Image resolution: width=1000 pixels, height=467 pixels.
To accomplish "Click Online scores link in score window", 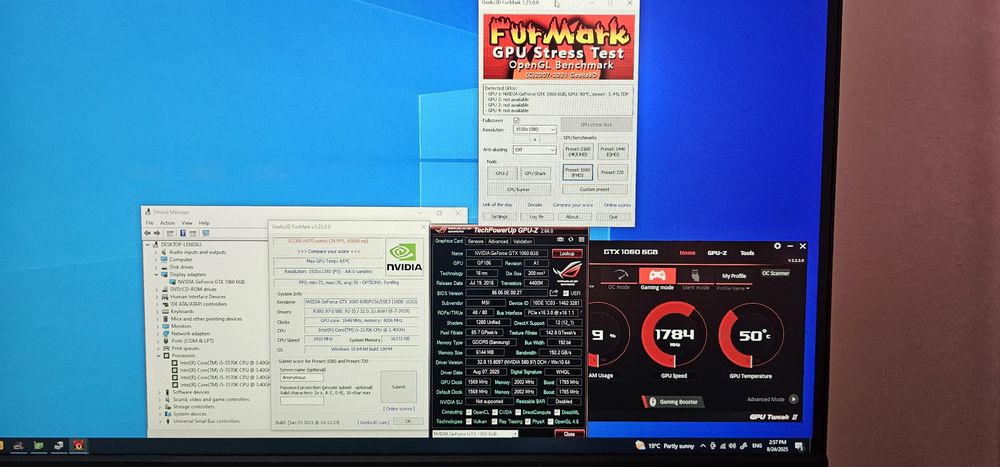I will [399, 409].
